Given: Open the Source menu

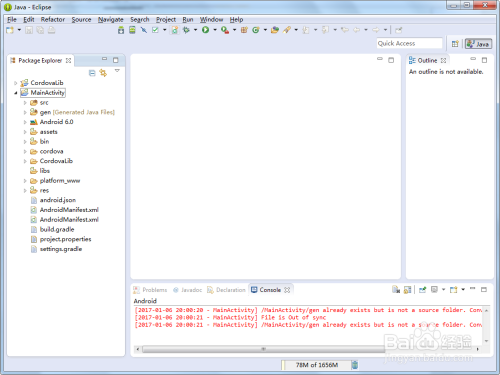Looking at the screenshot, I should pos(81,19).
